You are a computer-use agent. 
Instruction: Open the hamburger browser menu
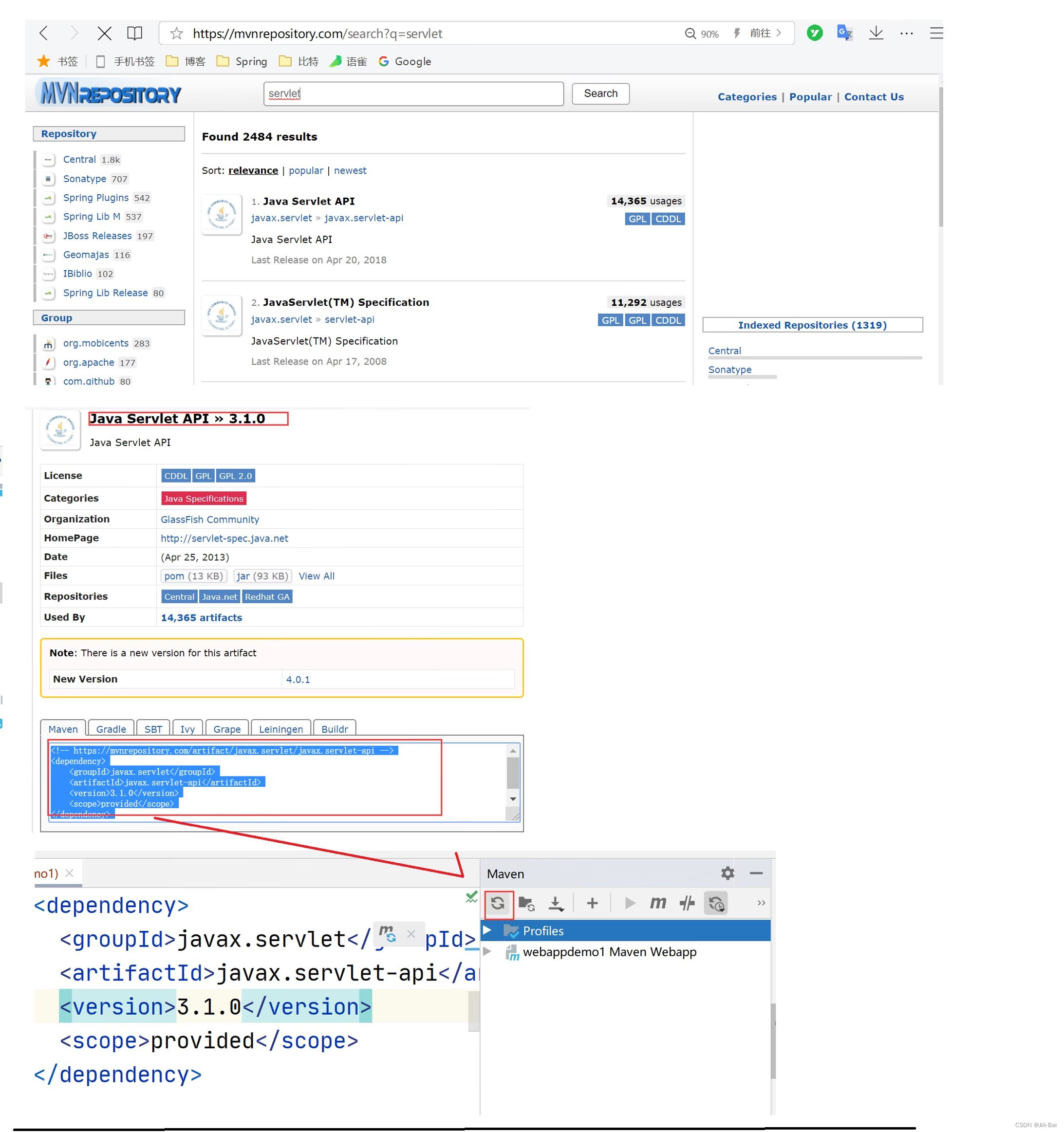coord(936,33)
